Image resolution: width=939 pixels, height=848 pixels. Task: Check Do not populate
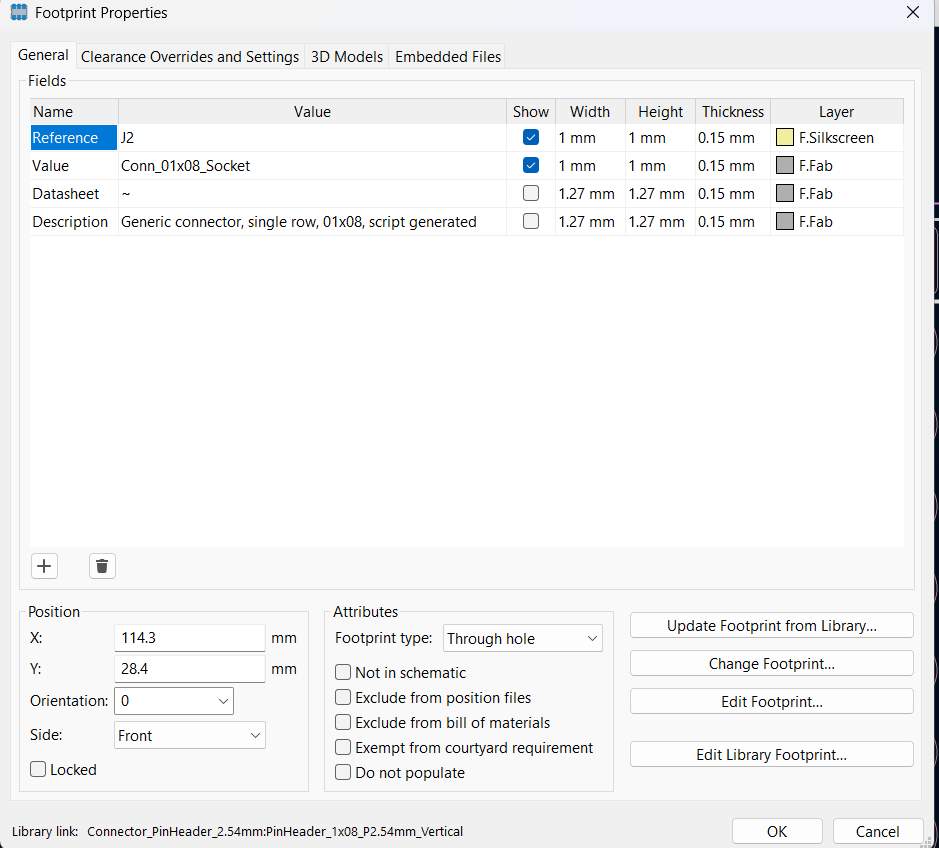(x=343, y=773)
